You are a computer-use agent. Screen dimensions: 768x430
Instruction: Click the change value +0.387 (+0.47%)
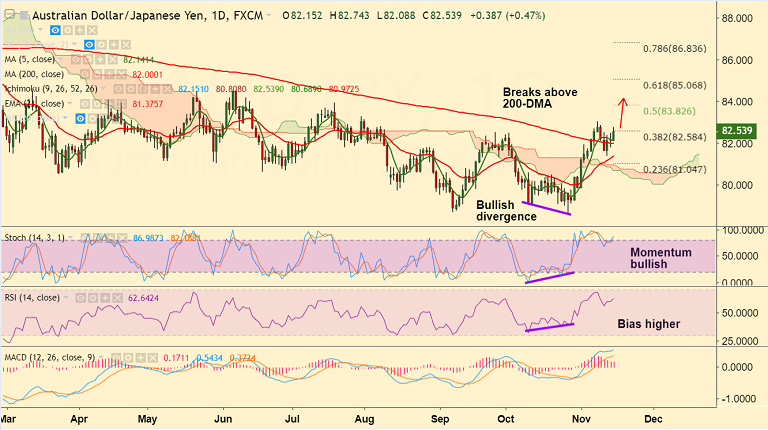point(507,16)
